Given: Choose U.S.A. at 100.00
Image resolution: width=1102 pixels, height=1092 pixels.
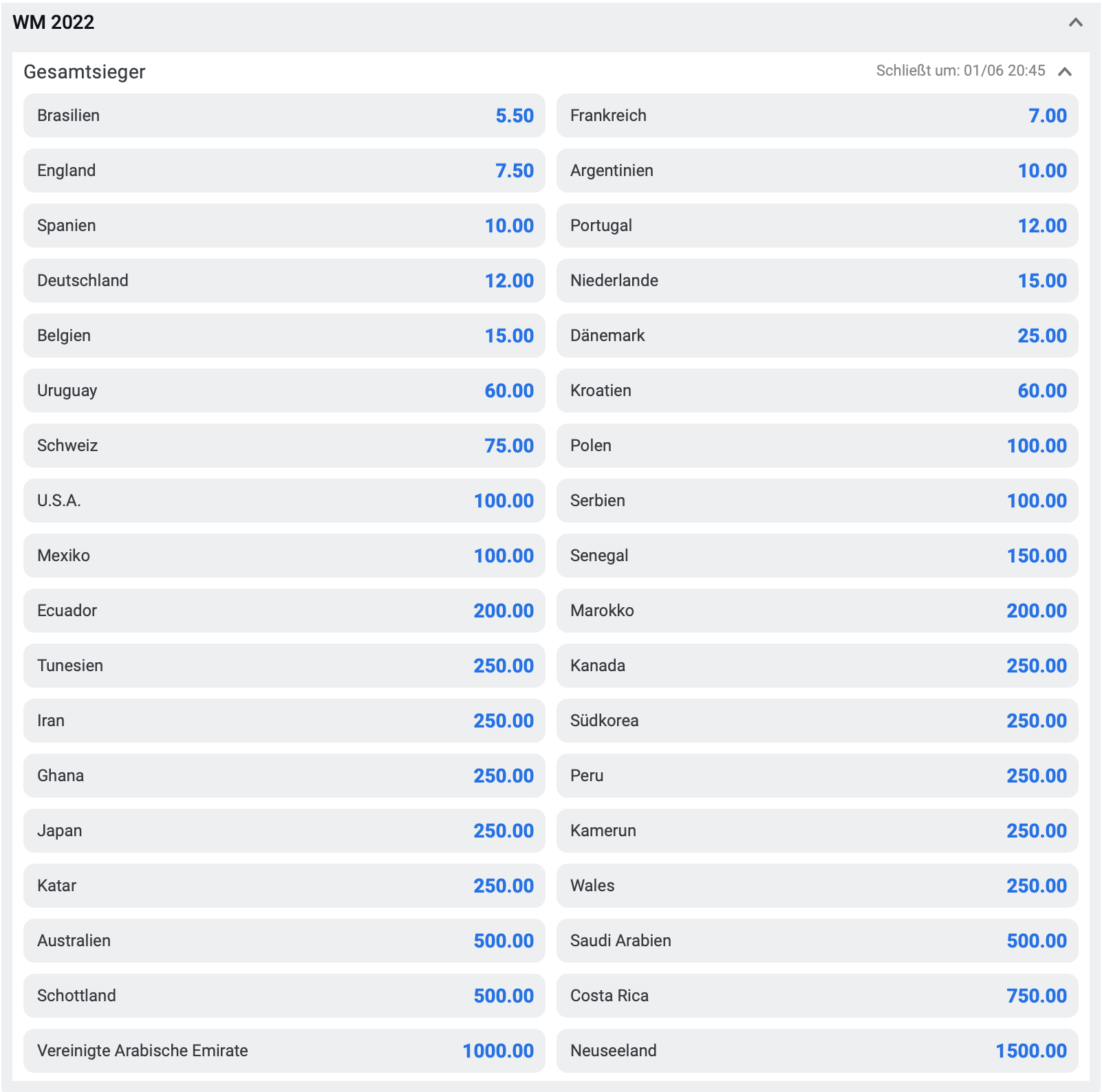Looking at the screenshot, I should tap(284, 501).
